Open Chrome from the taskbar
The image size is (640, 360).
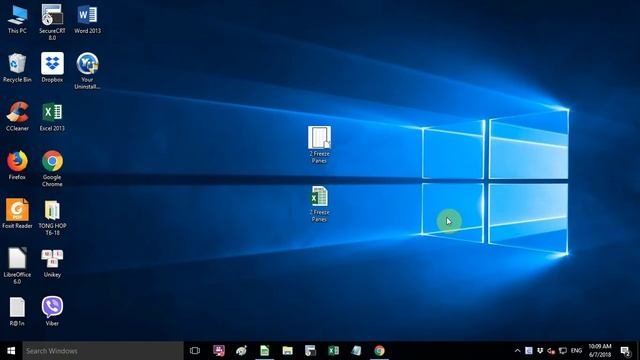click(x=379, y=351)
